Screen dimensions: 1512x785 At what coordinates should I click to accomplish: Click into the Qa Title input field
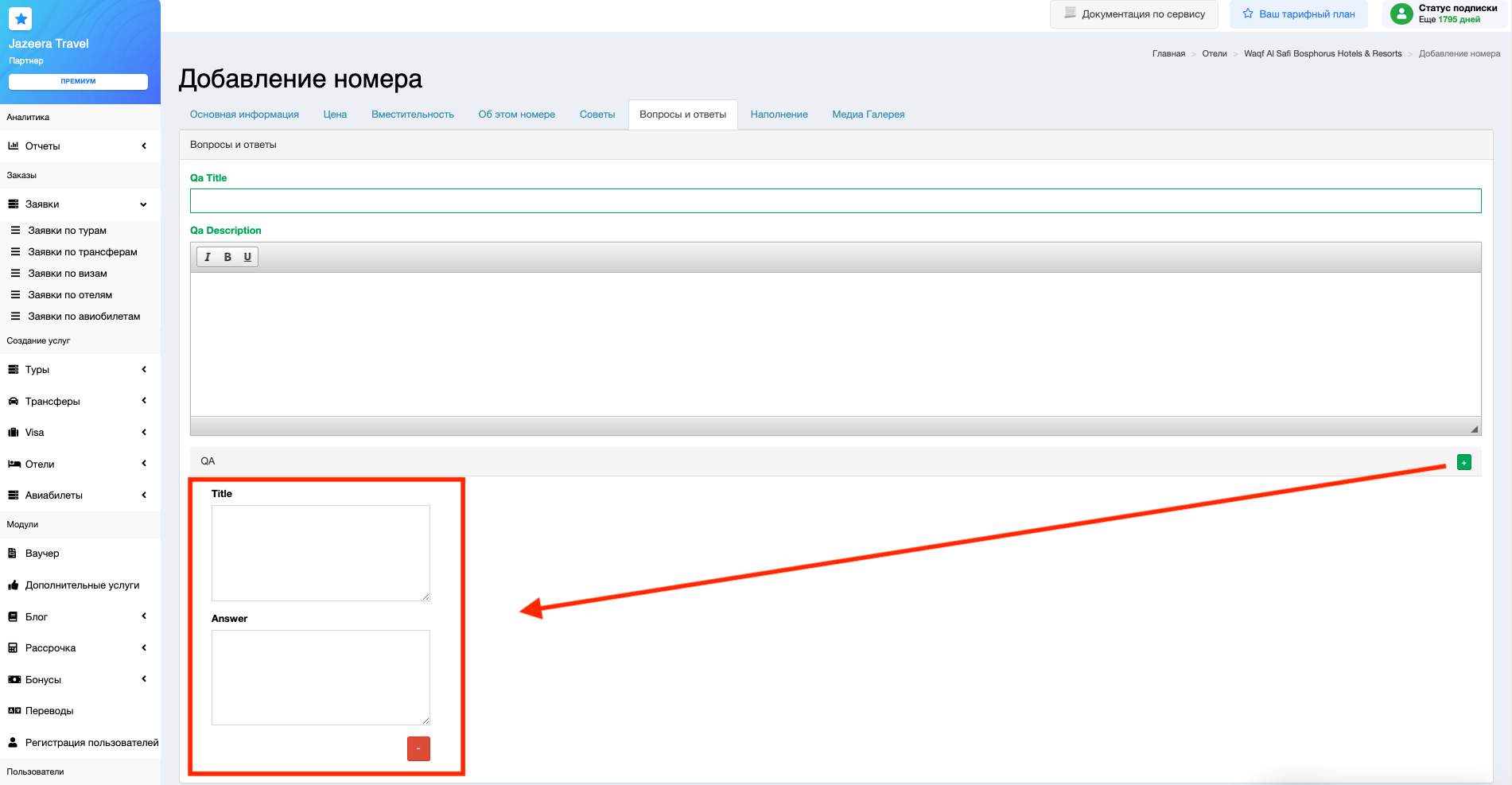coord(835,200)
